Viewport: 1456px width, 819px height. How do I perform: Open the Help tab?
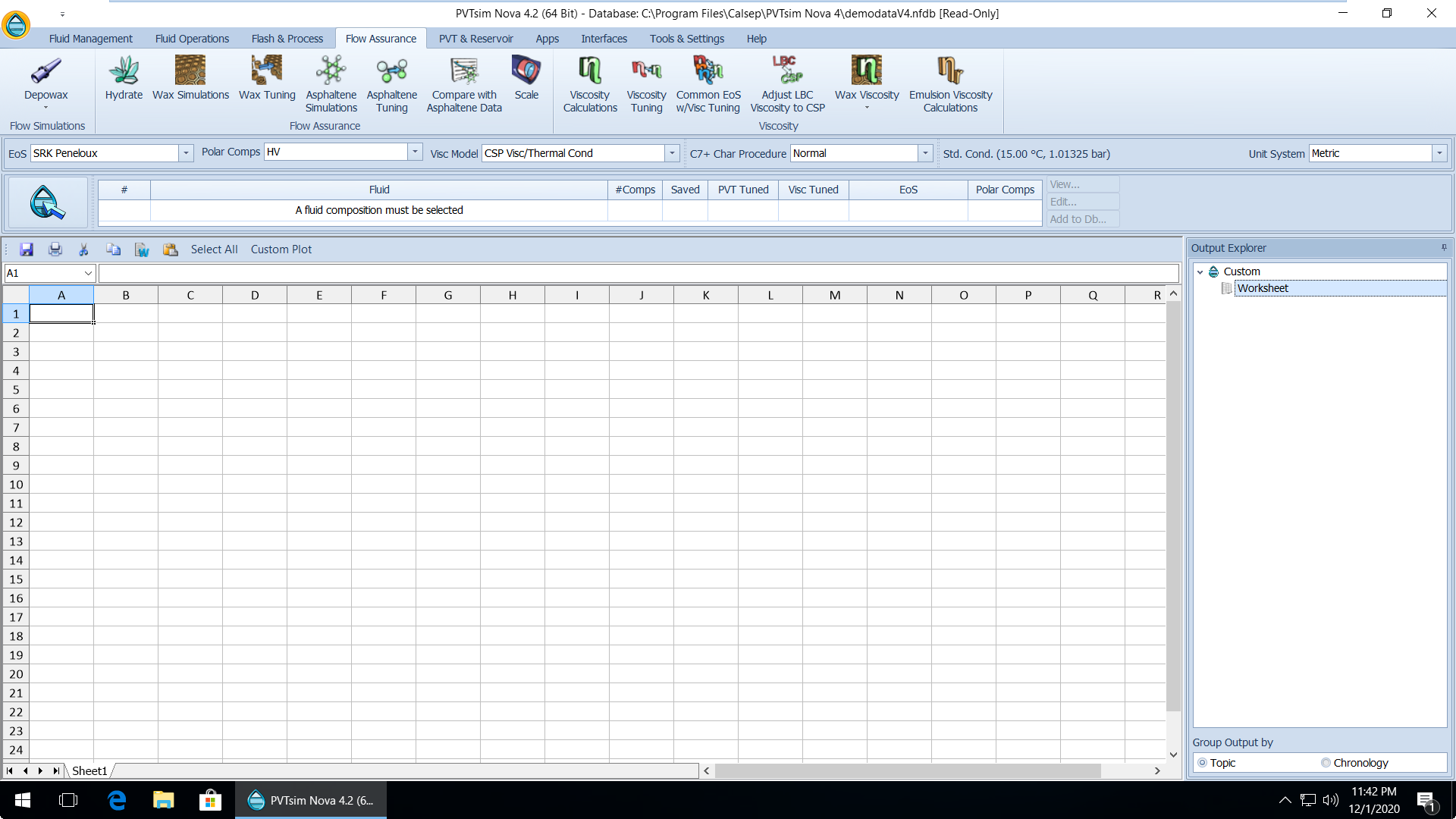click(756, 39)
